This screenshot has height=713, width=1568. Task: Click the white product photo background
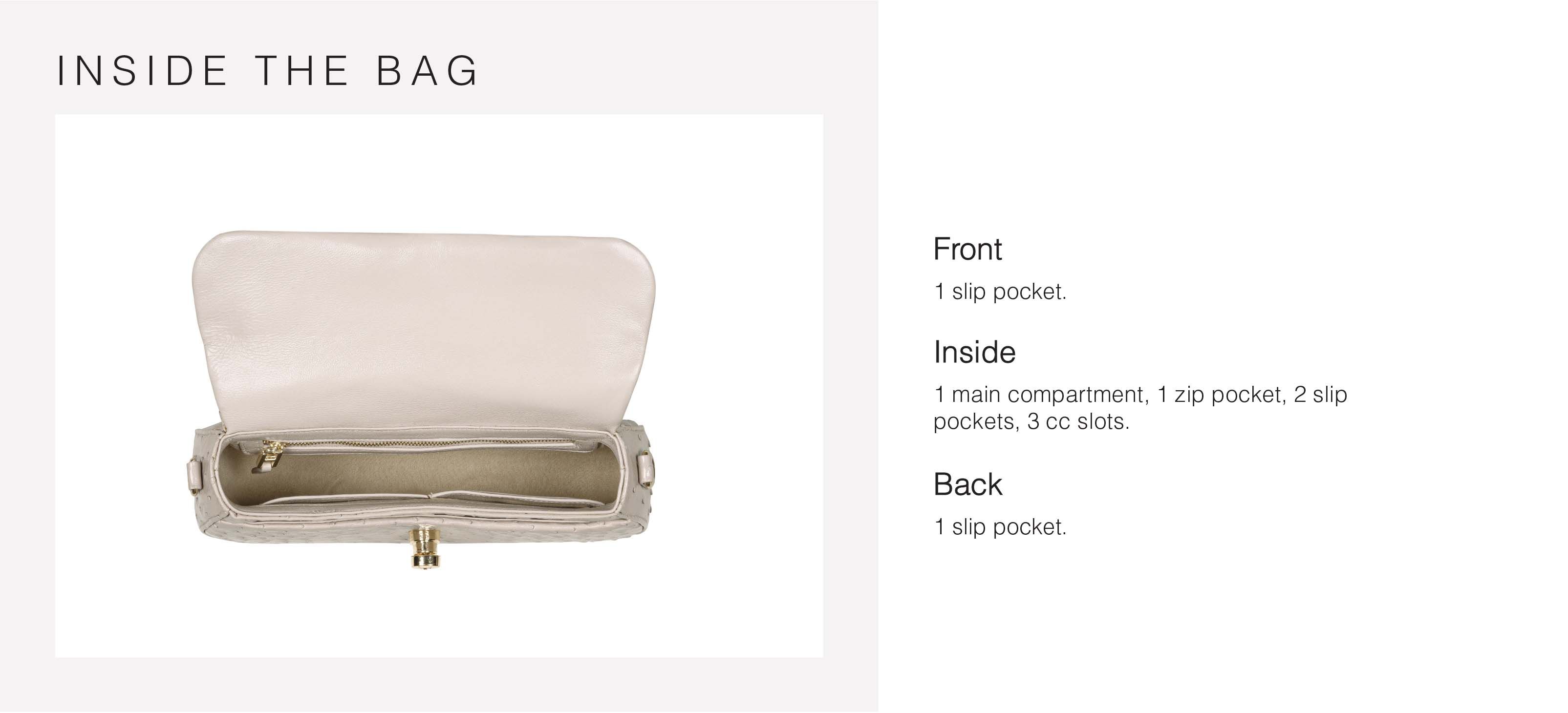click(x=438, y=170)
